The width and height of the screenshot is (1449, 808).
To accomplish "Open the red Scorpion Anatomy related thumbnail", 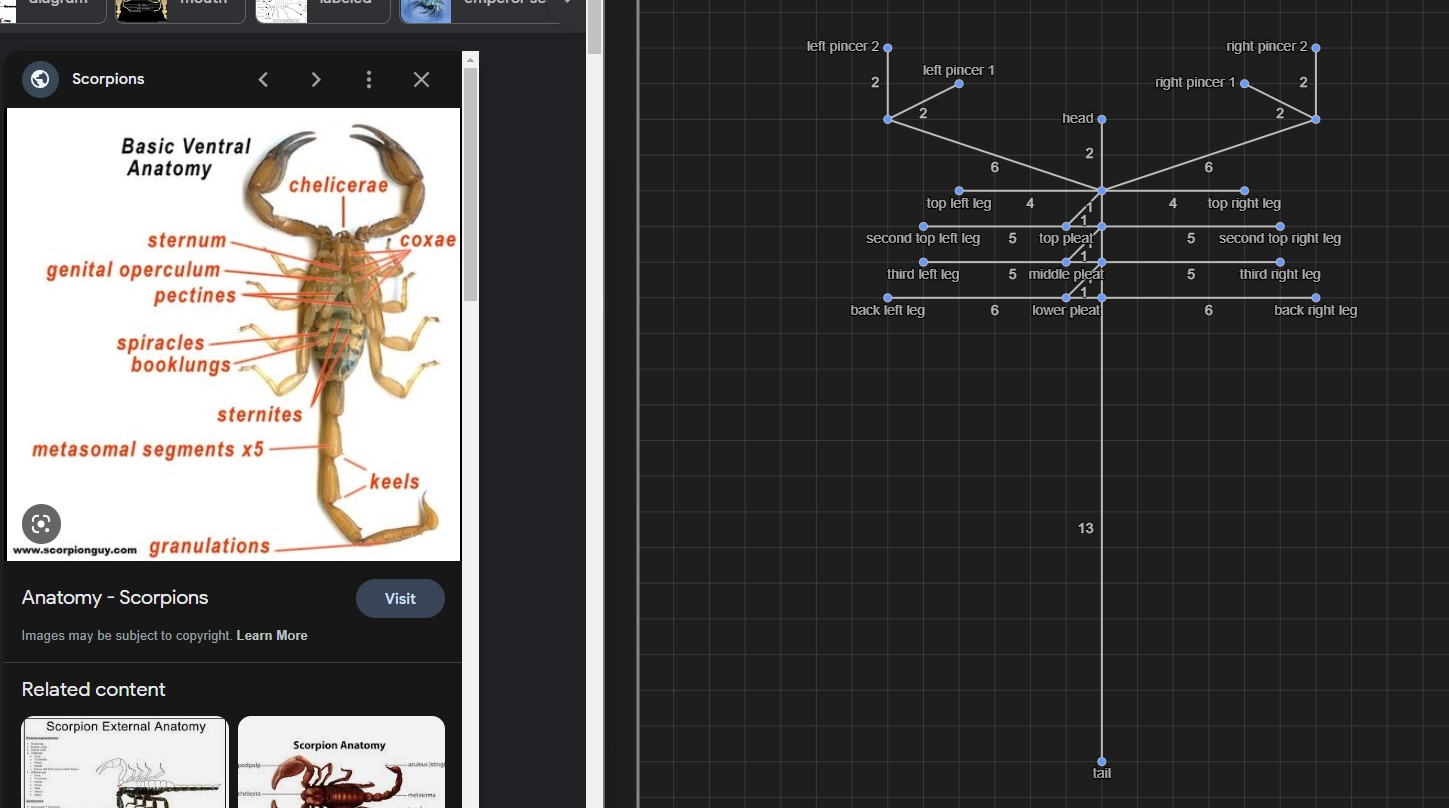I will tap(341, 761).
